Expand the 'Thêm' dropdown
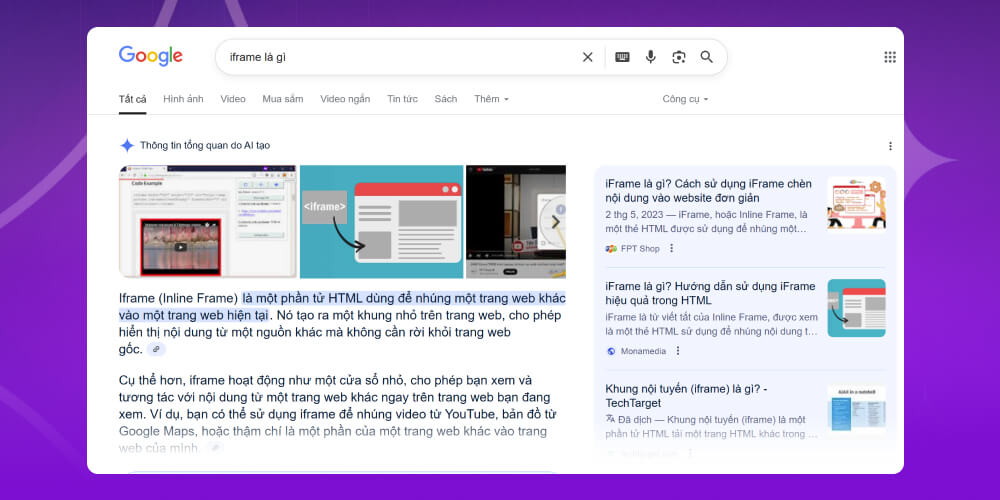The image size is (1000, 500). tap(491, 99)
